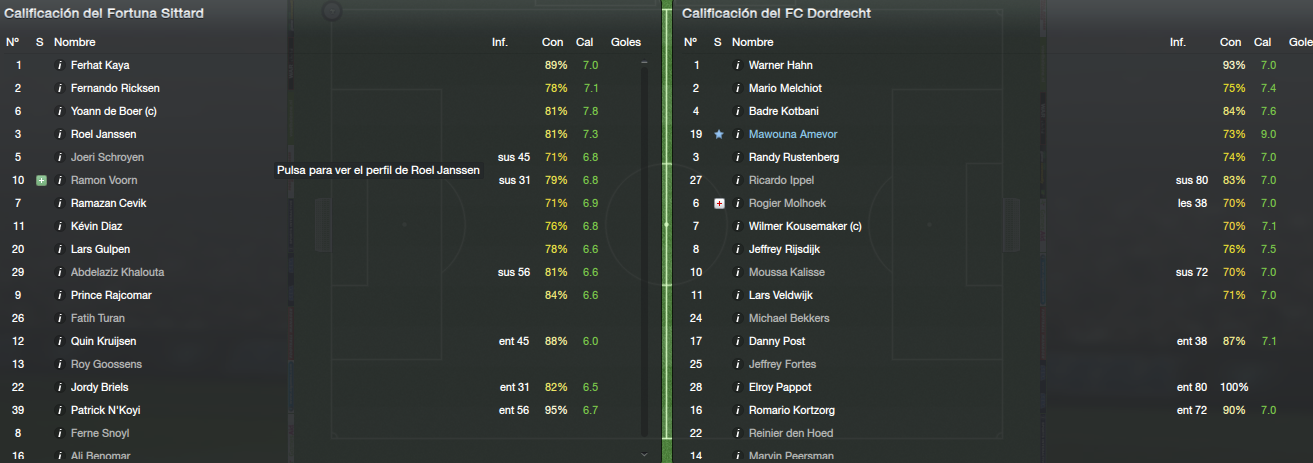1313x463 pixels.
Task: Click the green plus icon beside Ramon Voorn
Action: [41, 180]
